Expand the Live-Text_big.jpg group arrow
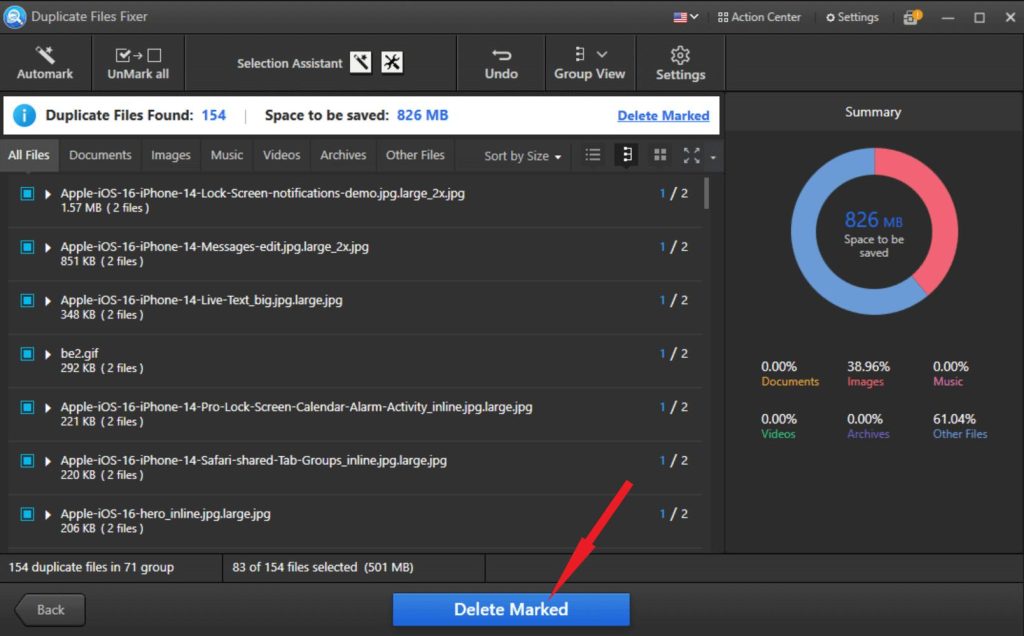 48,301
